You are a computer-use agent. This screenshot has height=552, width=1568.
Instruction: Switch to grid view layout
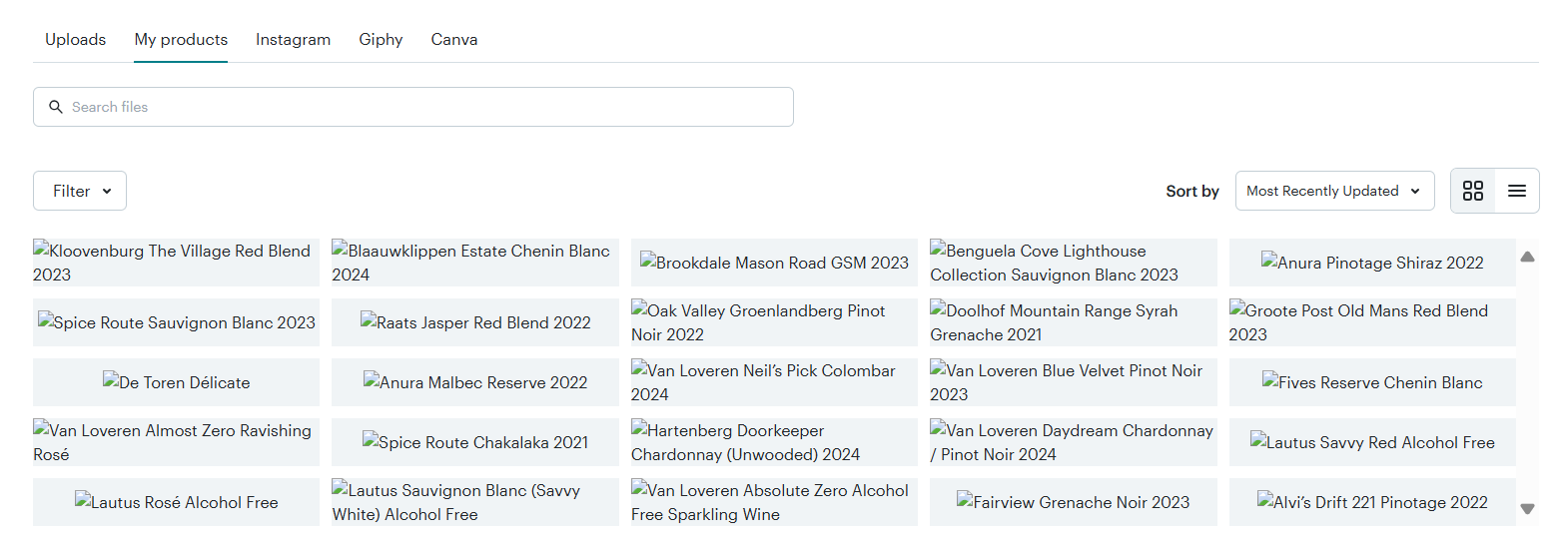(x=1472, y=191)
